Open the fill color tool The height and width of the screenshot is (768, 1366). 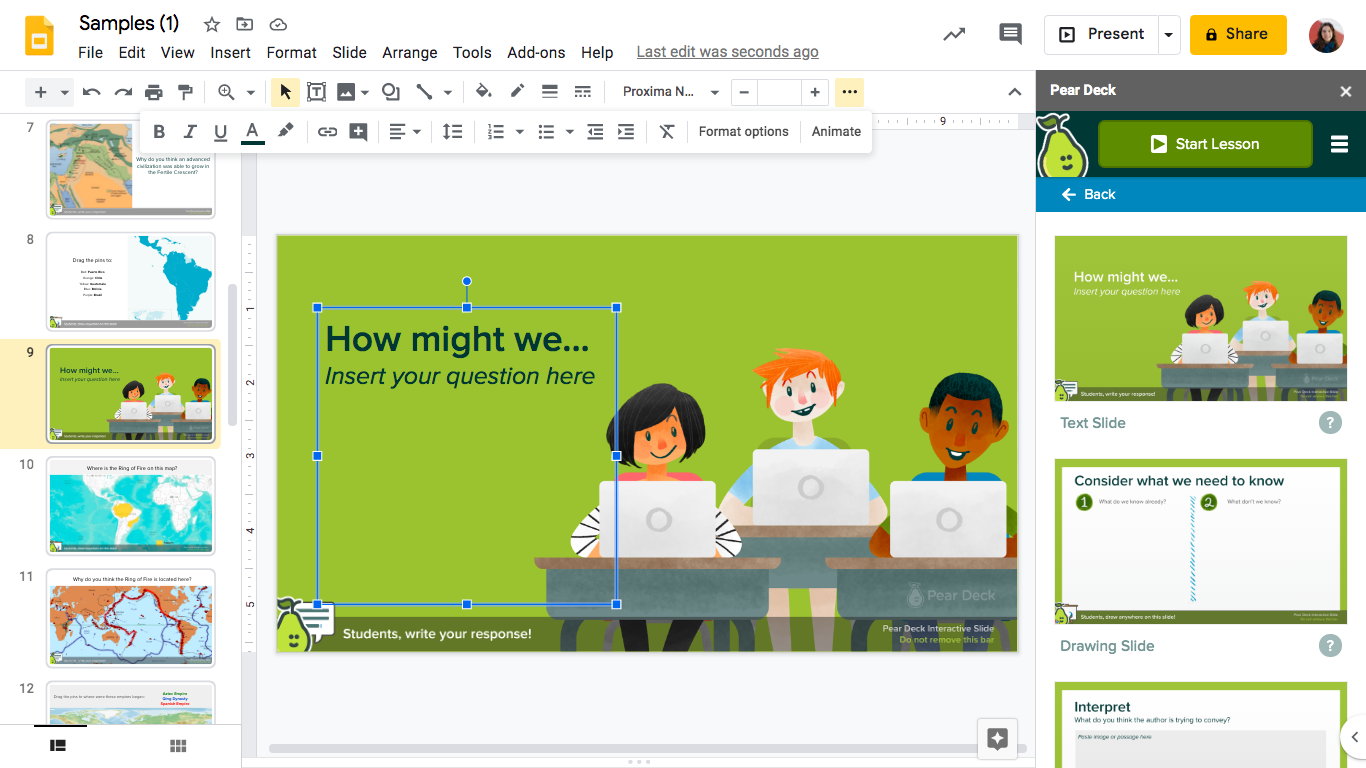[484, 92]
